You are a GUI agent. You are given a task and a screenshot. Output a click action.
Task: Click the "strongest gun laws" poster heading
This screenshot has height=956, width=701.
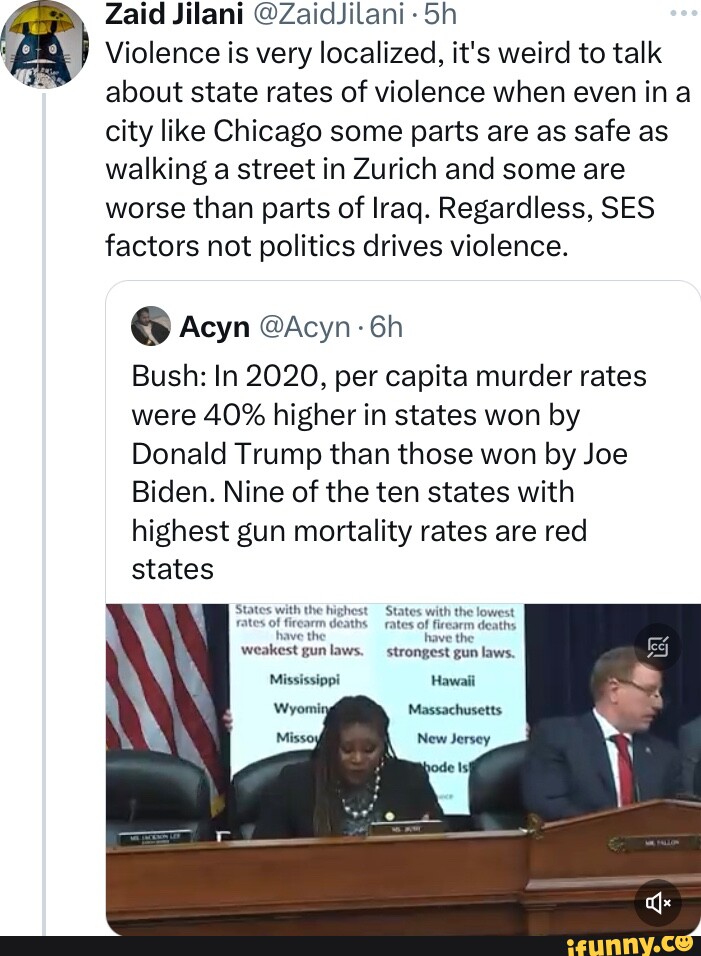click(448, 654)
